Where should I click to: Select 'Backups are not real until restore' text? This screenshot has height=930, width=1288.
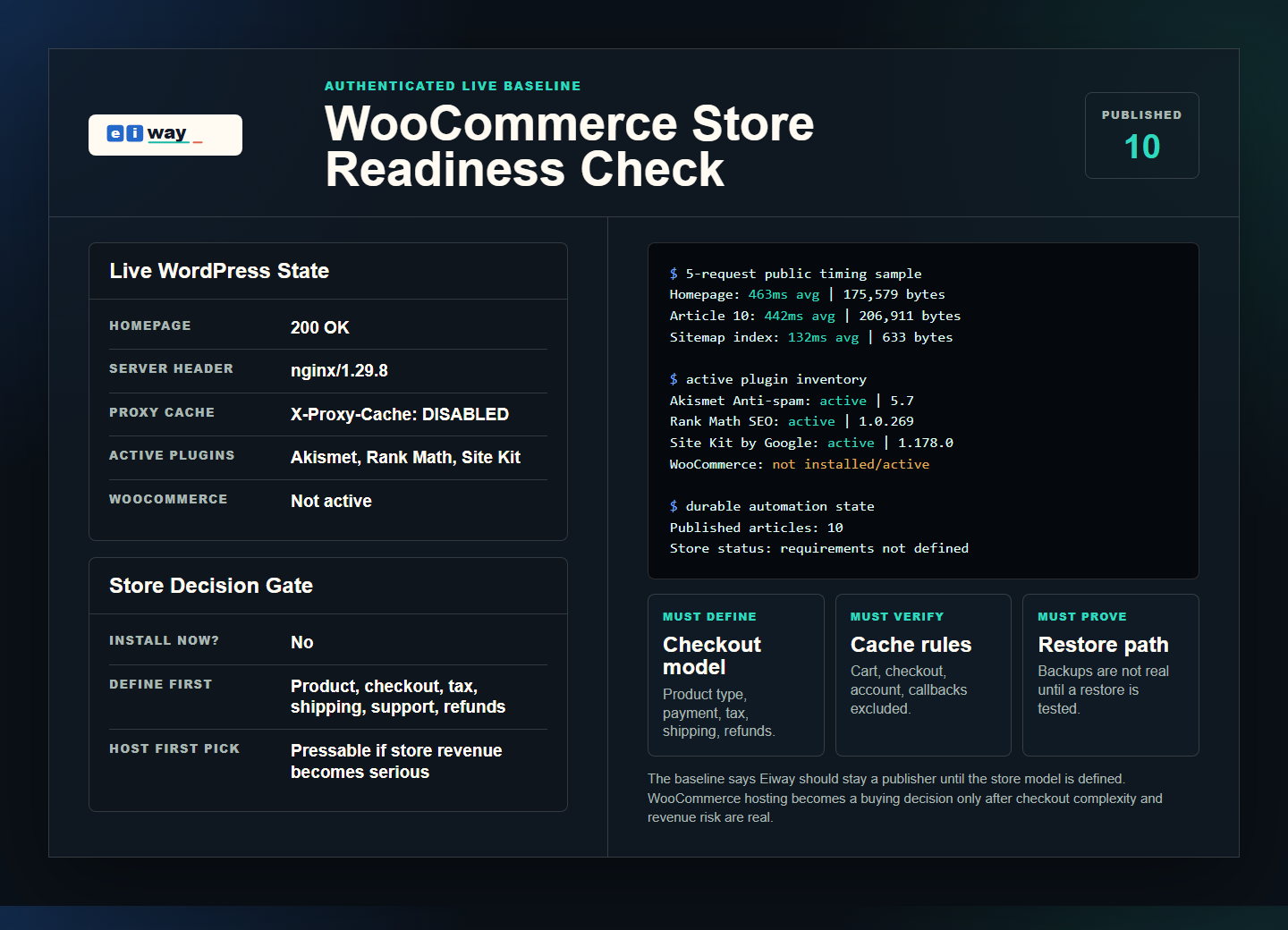tap(1103, 689)
